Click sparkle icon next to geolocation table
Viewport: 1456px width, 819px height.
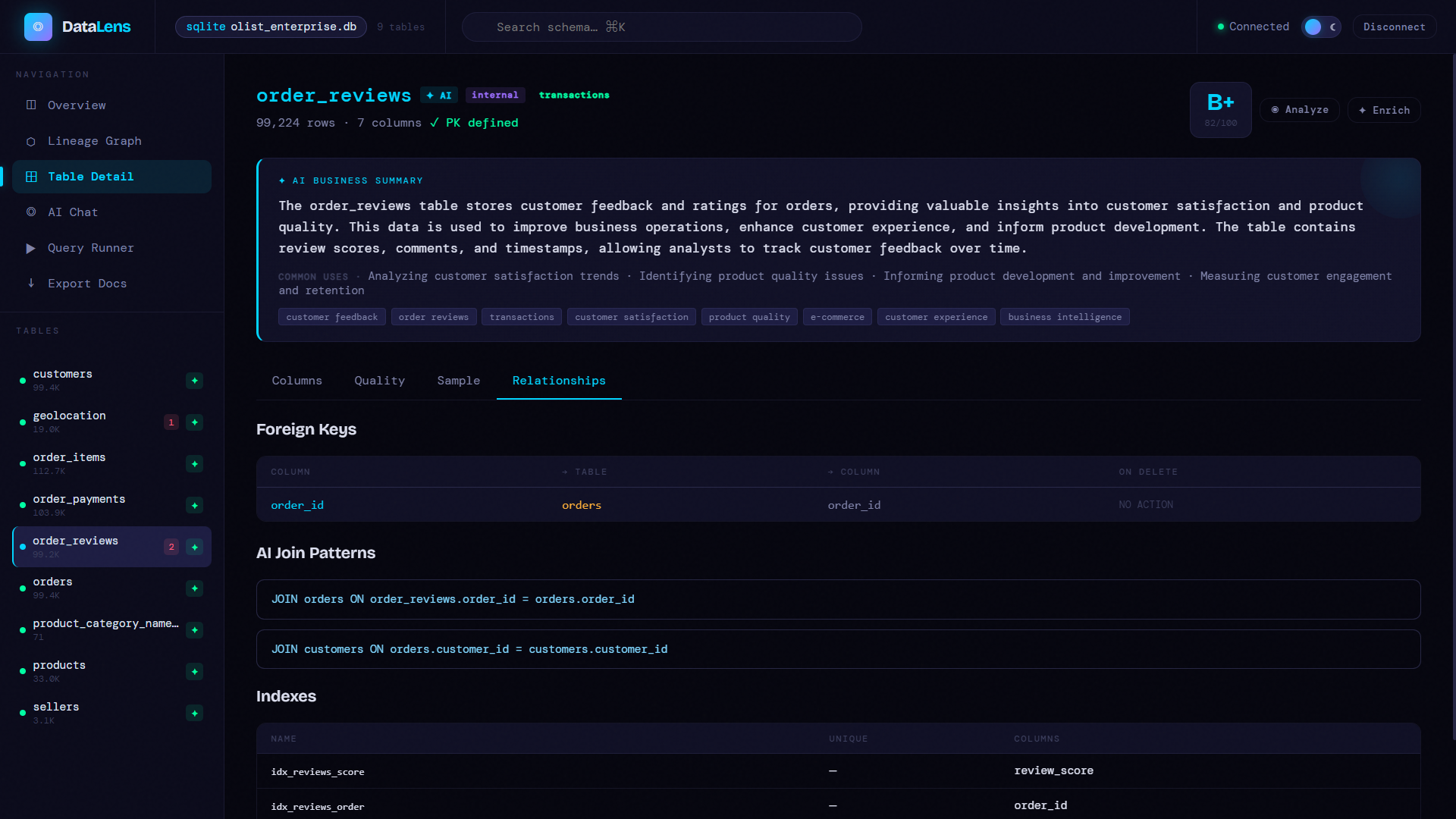[195, 422]
